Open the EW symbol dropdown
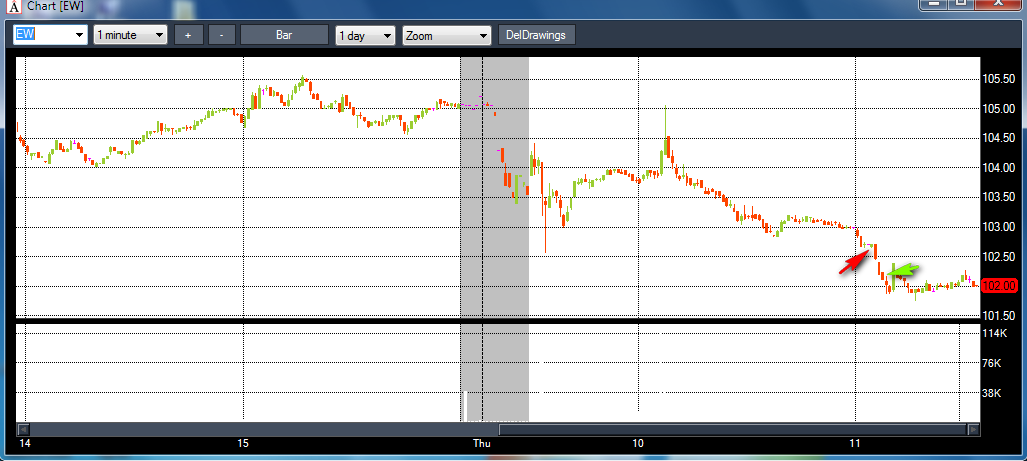This screenshot has height=461, width=1027. click(80, 35)
